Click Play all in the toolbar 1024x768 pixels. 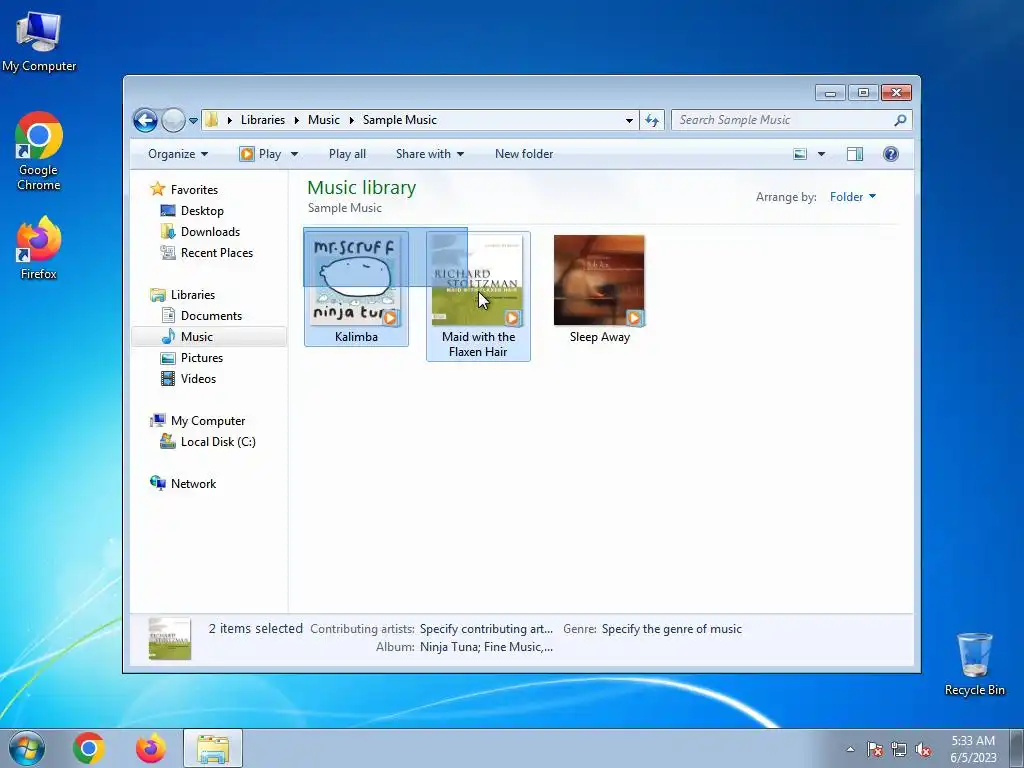pyautogui.click(x=347, y=154)
